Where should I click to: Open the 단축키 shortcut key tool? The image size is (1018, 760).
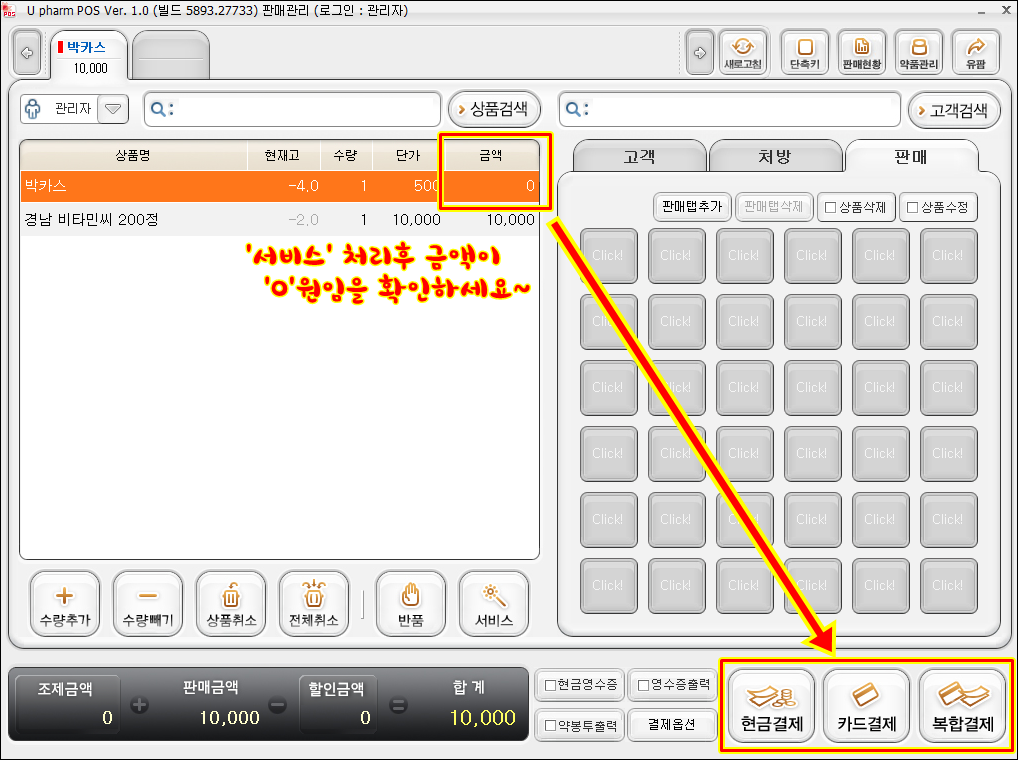tap(805, 53)
